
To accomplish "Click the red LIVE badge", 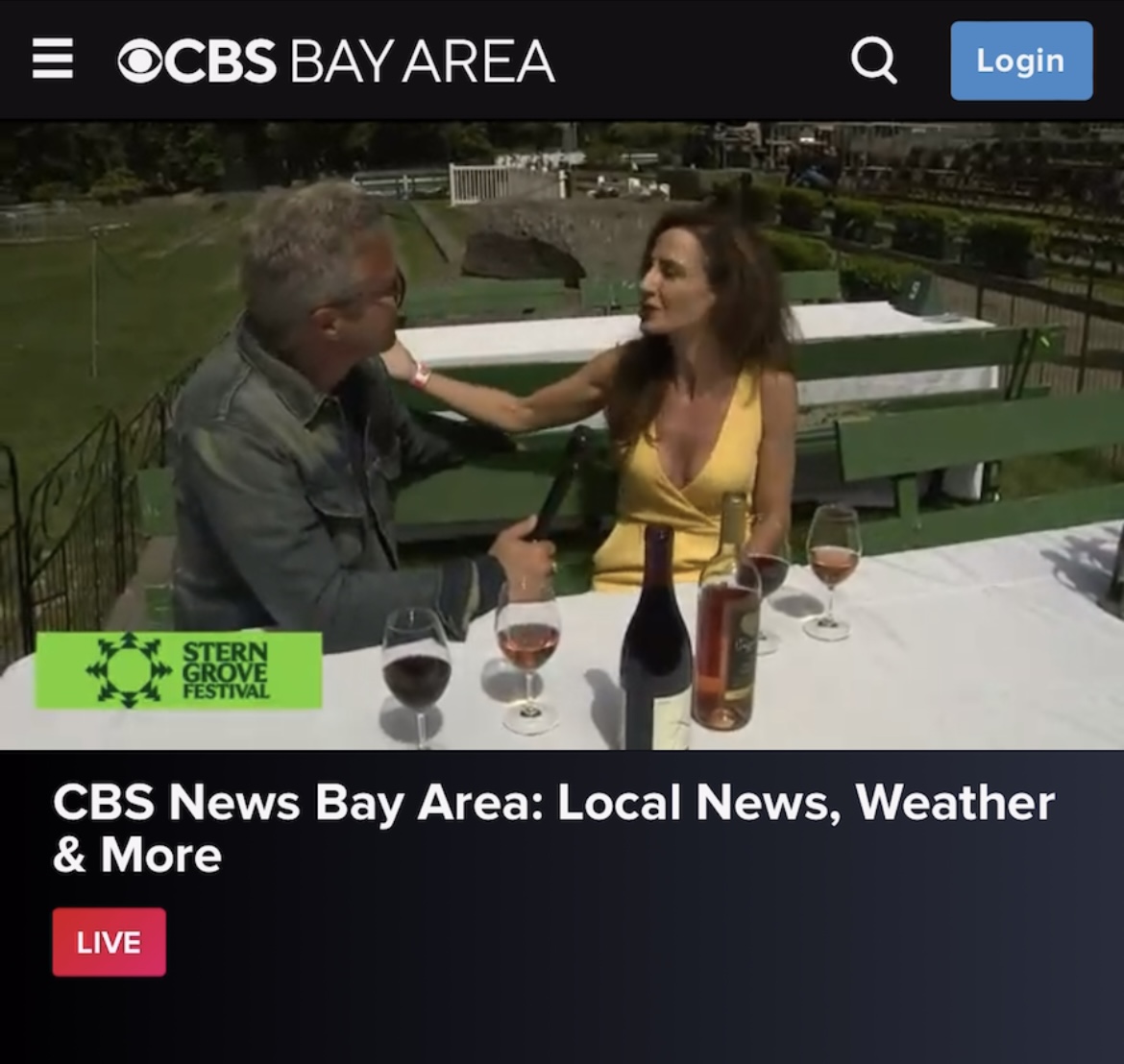I will pos(109,941).
